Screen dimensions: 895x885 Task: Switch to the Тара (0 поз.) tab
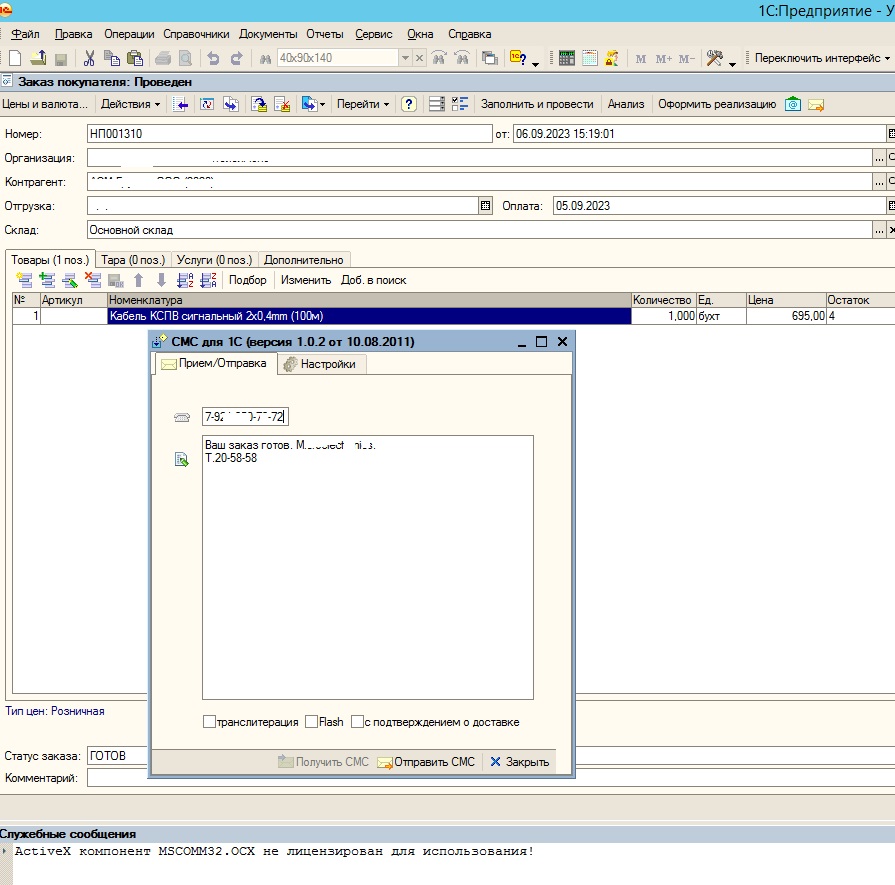click(x=133, y=260)
